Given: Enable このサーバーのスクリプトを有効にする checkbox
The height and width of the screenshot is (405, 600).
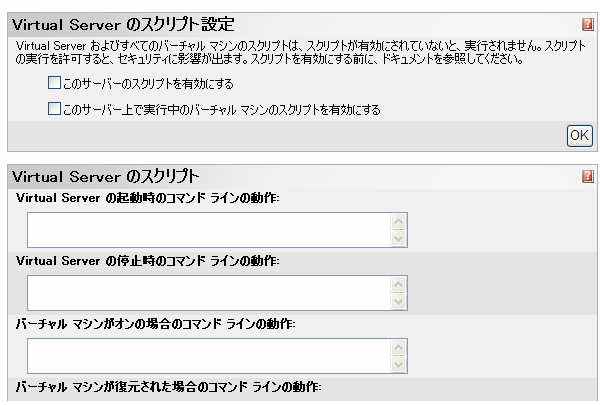Looking at the screenshot, I should (x=54, y=83).
